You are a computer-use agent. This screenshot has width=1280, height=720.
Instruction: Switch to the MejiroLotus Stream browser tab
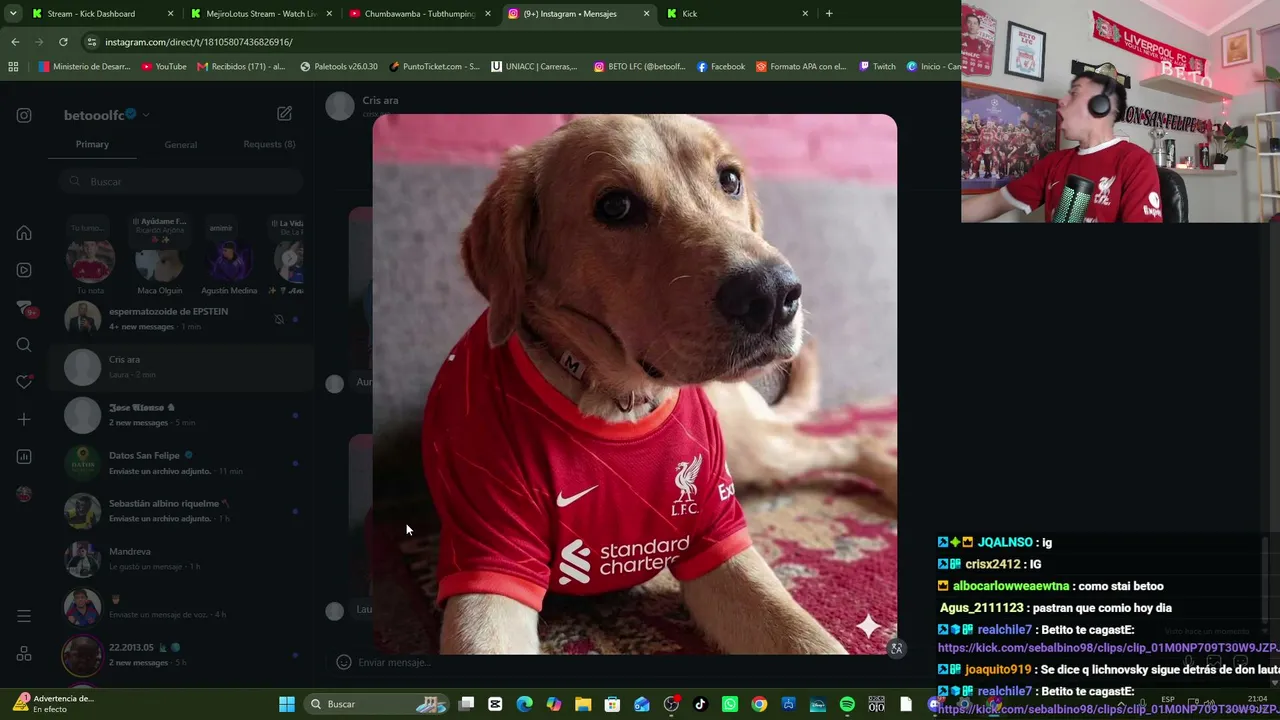coord(262,14)
